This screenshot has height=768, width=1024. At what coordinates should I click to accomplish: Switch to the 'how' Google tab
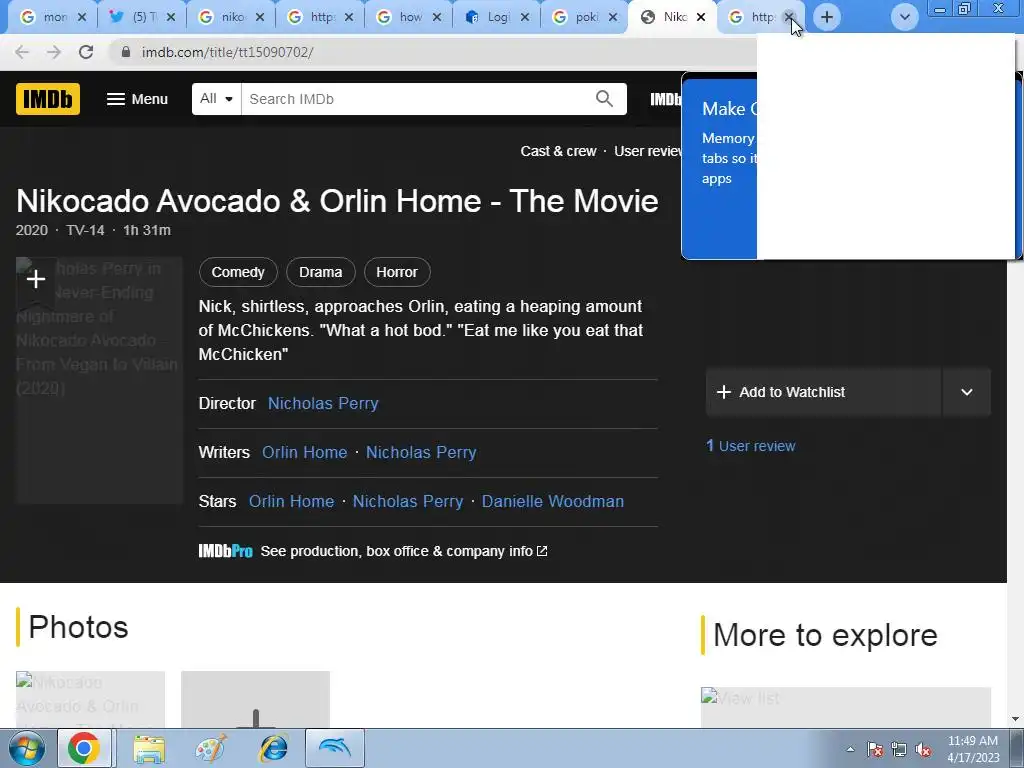[x=401, y=17]
